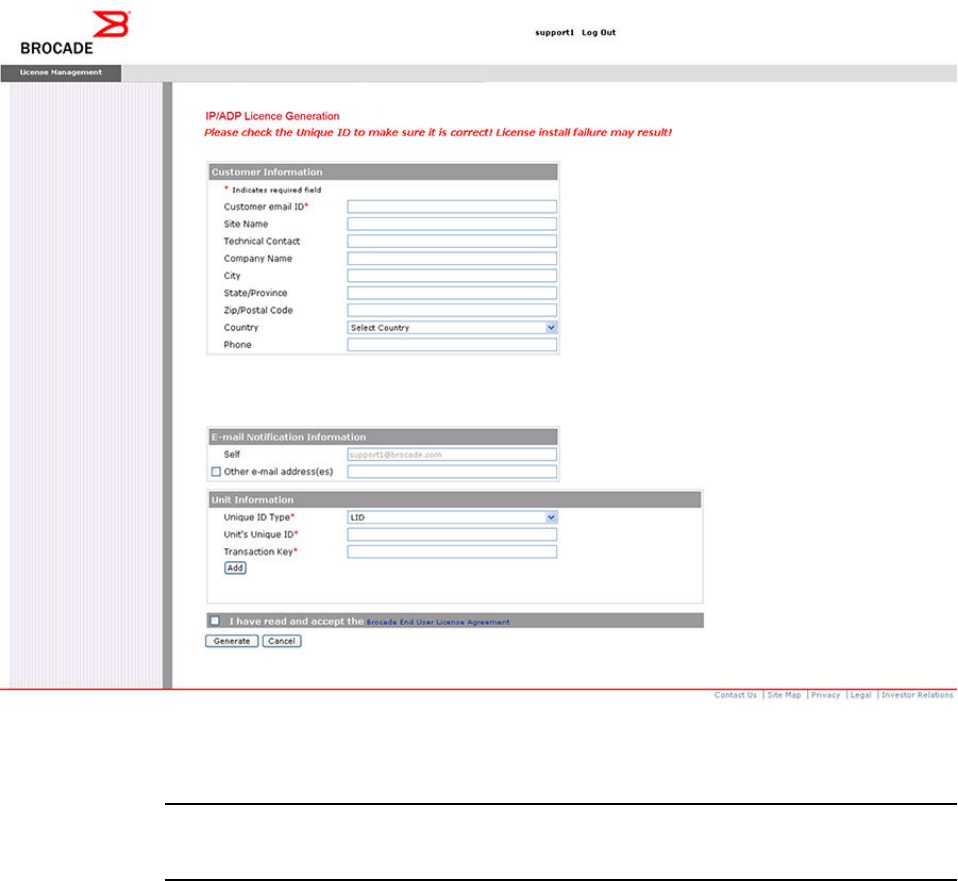Click the Company Name text field

tap(452, 258)
